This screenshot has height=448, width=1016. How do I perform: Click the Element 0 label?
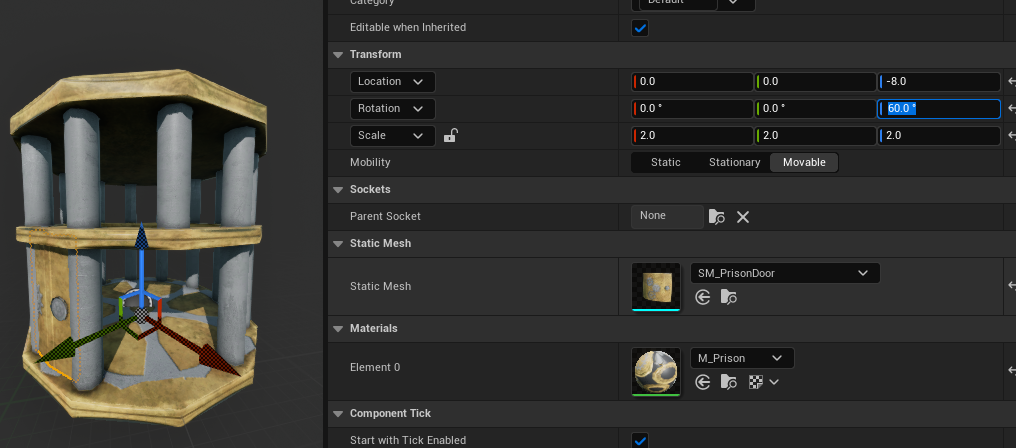(x=375, y=368)
